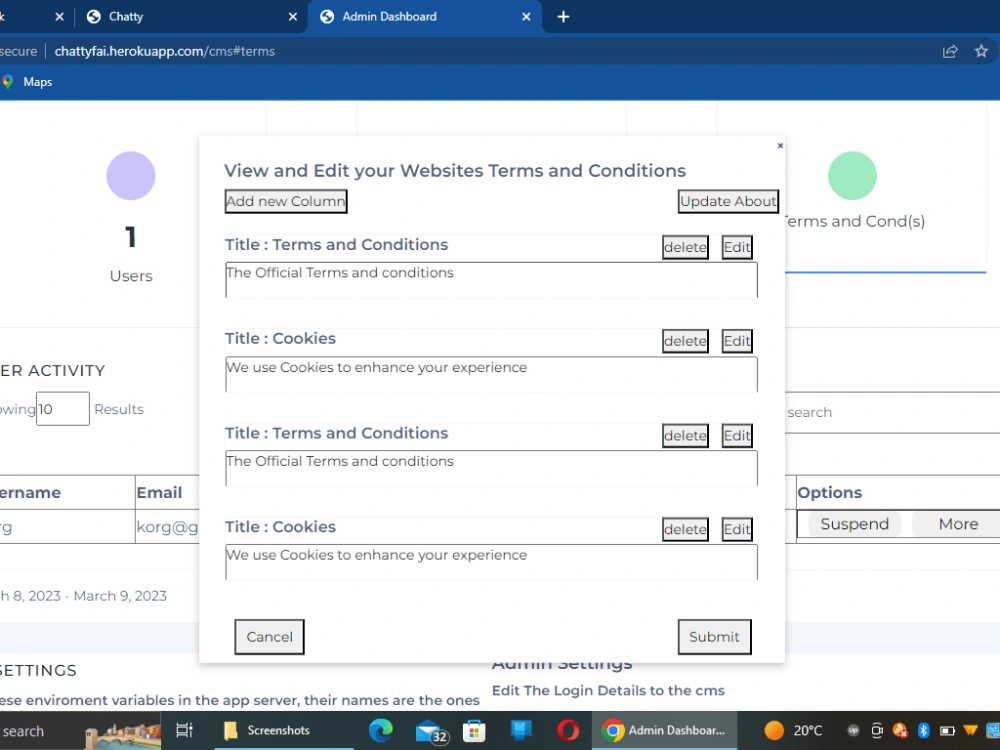
Task: Launch Opera browser from taskbar
Action: click(568, 730)
